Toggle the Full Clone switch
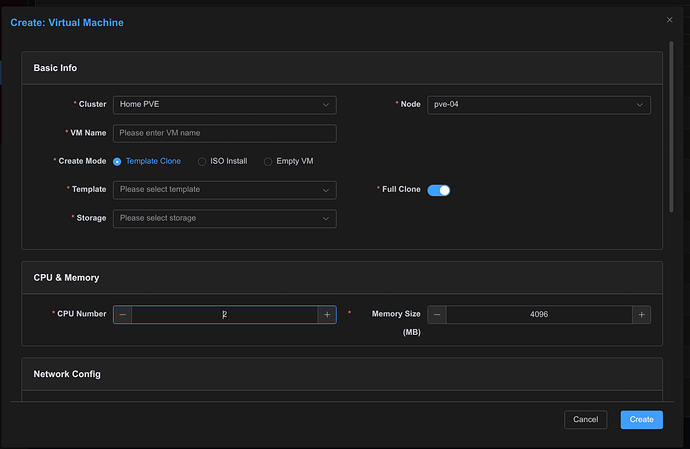The width and height of the screenshot is (690, 449). click(x=438, y=189)
